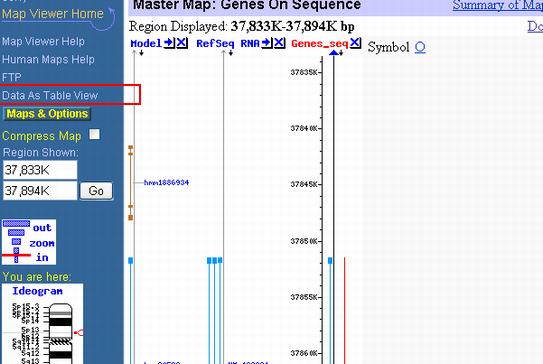Remove the Genes_seq map with its X icon

pos(355,43)
